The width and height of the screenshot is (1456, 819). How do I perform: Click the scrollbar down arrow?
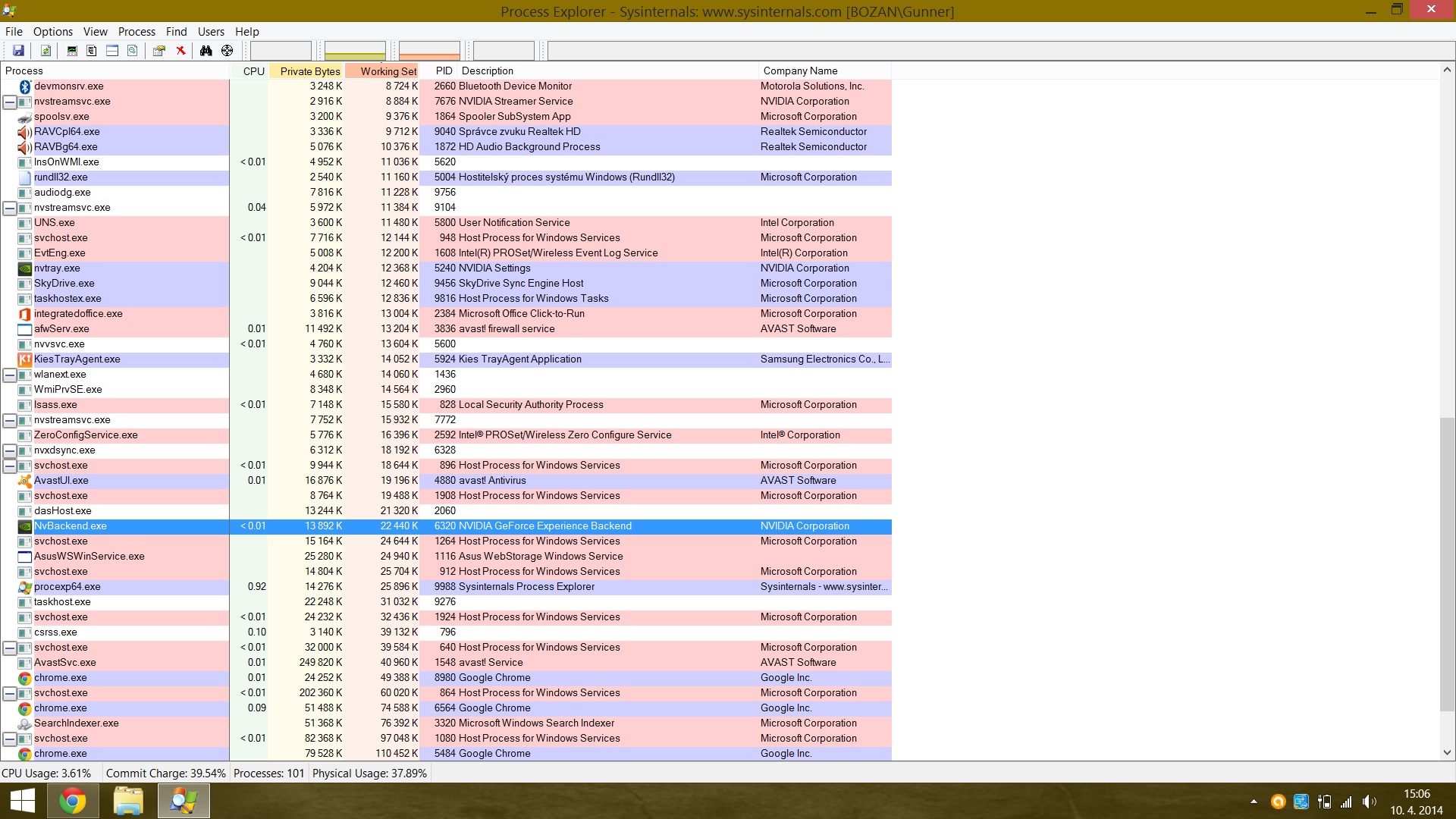(x=1447, y=753)
